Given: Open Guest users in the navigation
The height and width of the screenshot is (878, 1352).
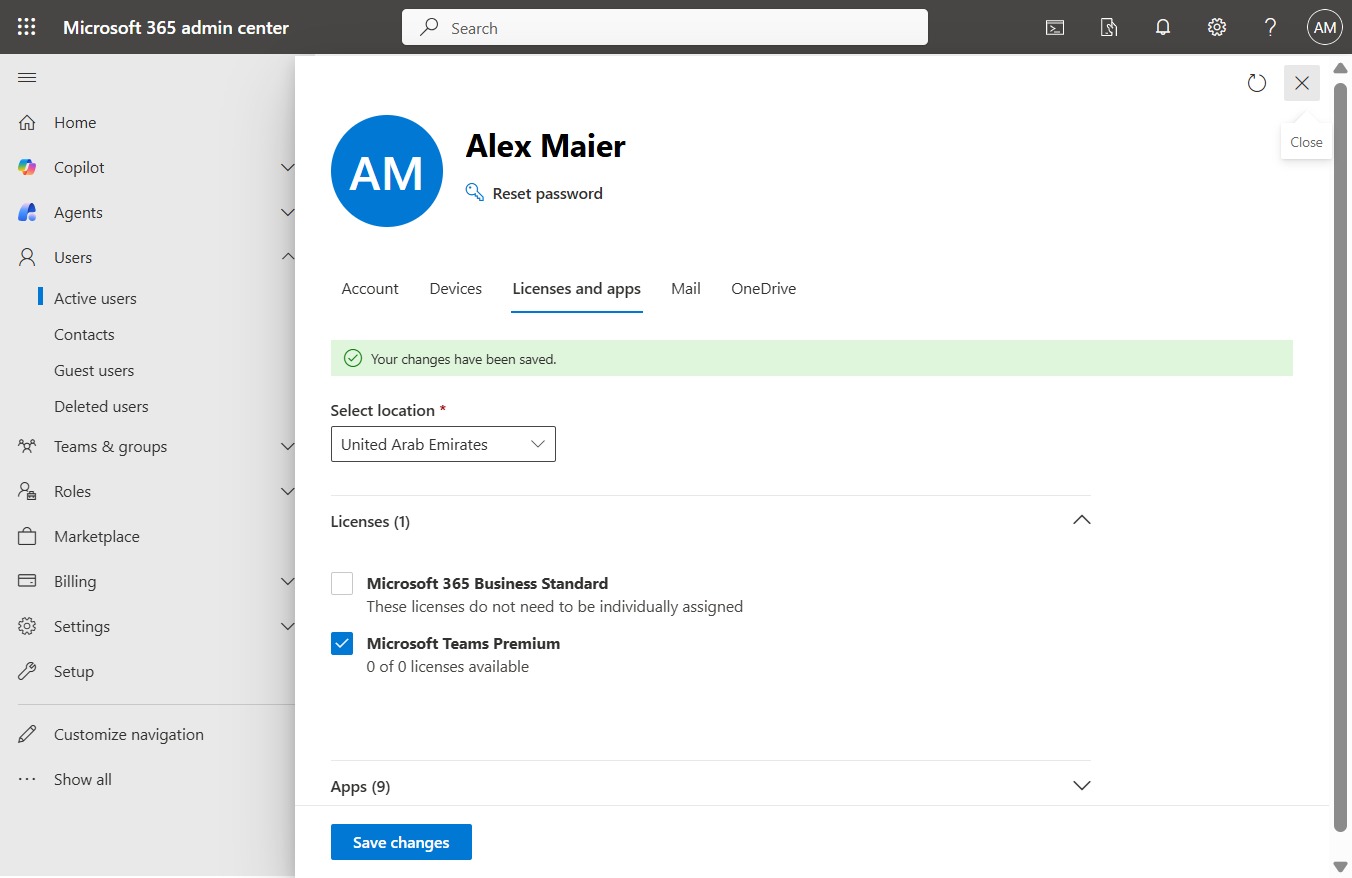Looking at the screenshot, I should pos(94,370).
